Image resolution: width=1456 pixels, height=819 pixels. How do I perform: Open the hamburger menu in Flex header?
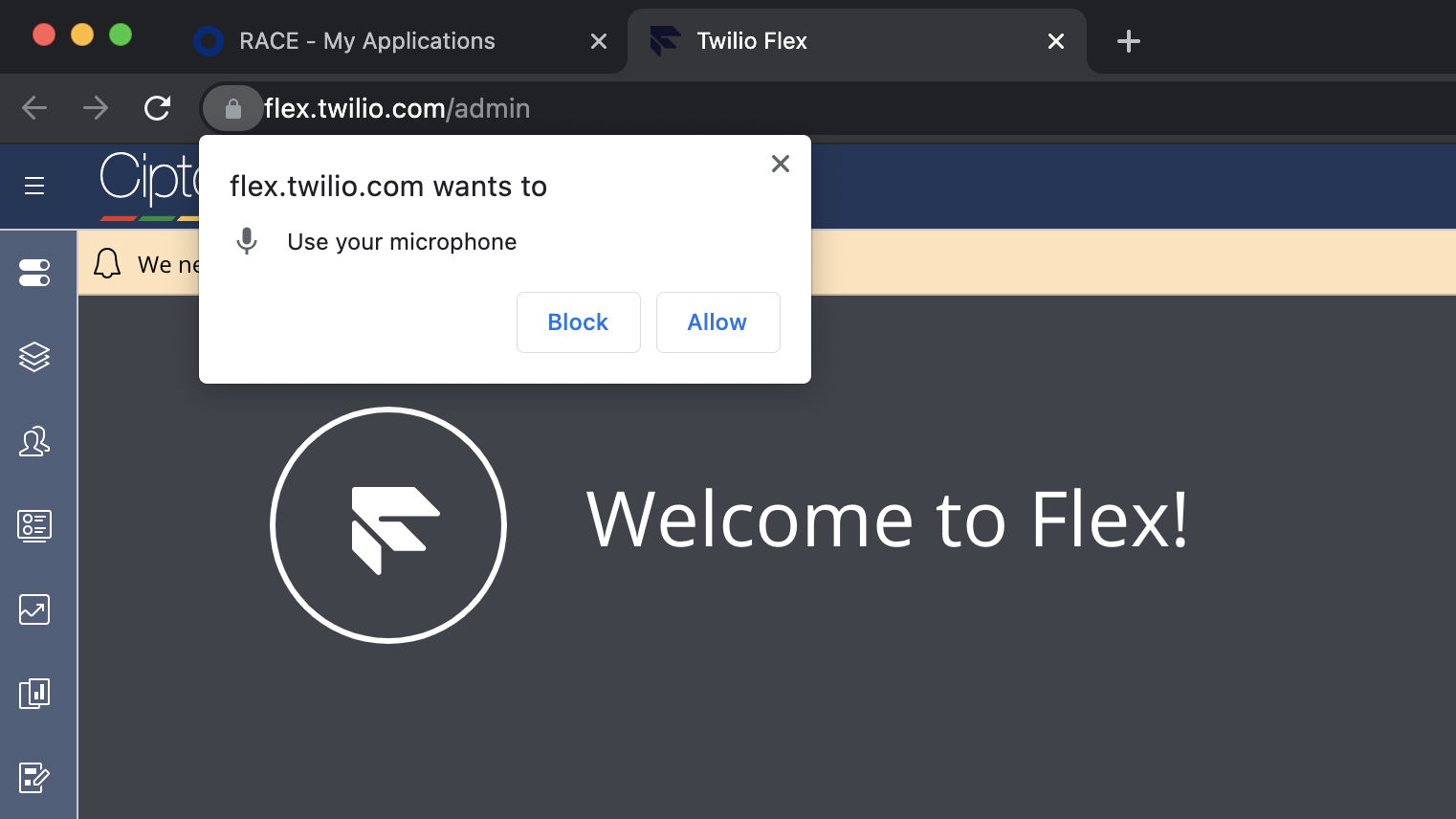pyautogui.click(x=34, y=186)
